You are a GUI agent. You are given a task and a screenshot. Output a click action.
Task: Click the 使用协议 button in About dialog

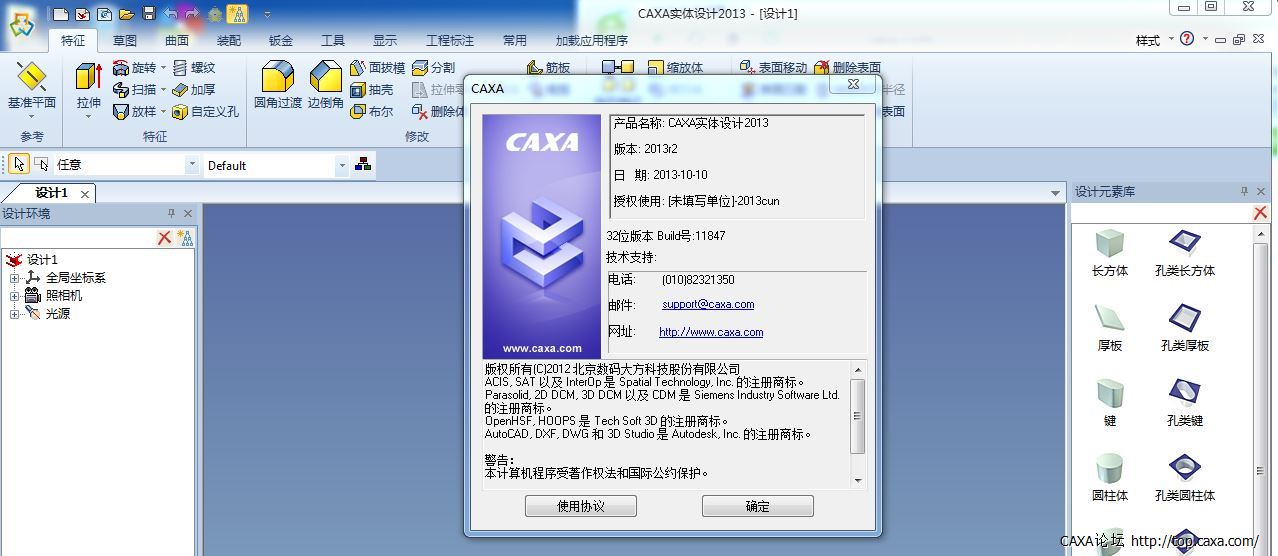[581, 506]
